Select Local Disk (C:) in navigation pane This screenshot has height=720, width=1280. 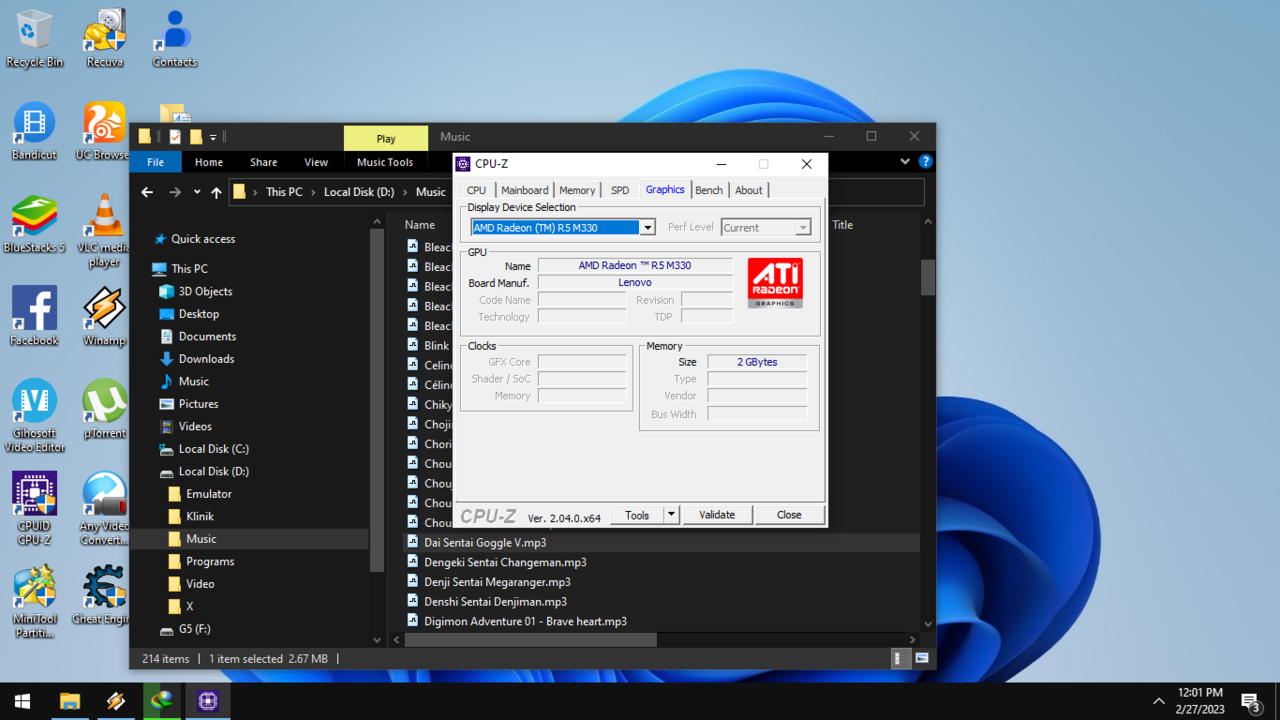213,449
